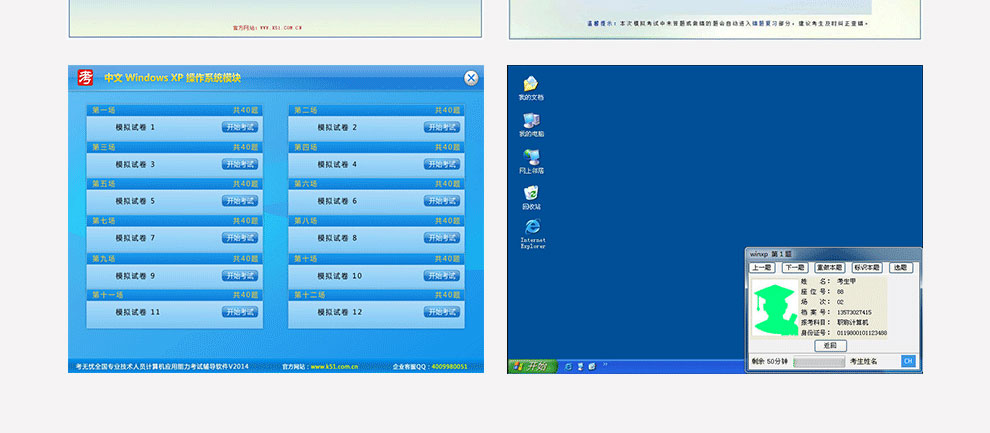The height and width of the screenshot is (433, 990).
Task: Start exam for 模拟试卷 2
Action: pos(442,128)
